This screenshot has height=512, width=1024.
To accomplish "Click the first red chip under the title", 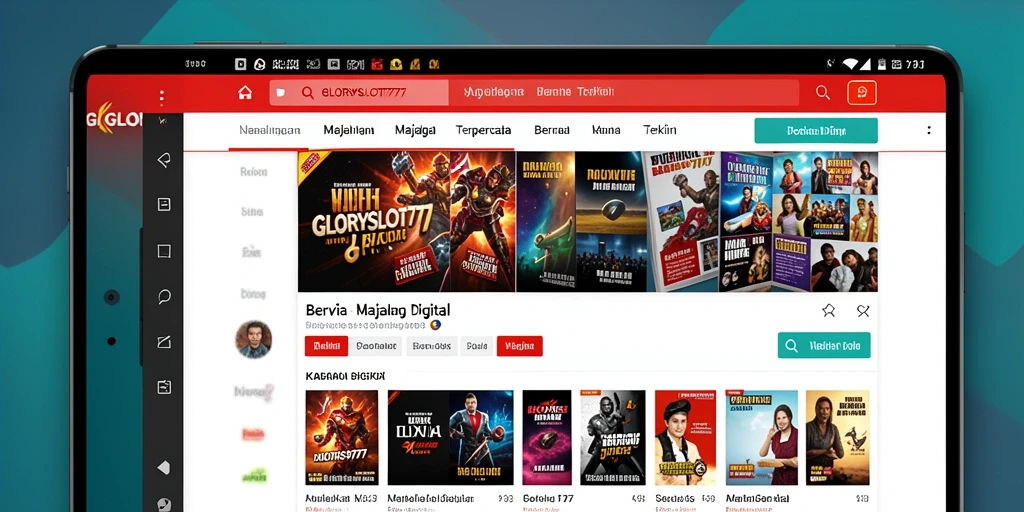I will click(x=326, y=346).
